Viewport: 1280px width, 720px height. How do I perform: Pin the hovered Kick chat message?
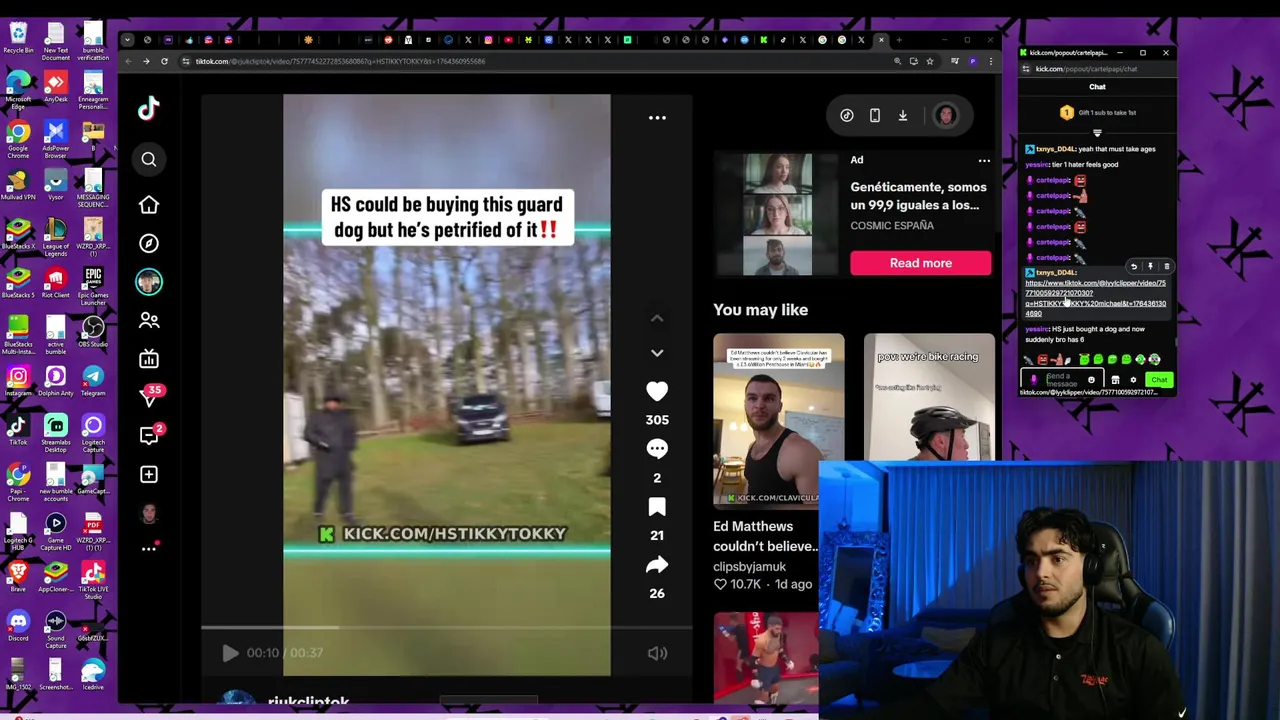coord(1150,267)
